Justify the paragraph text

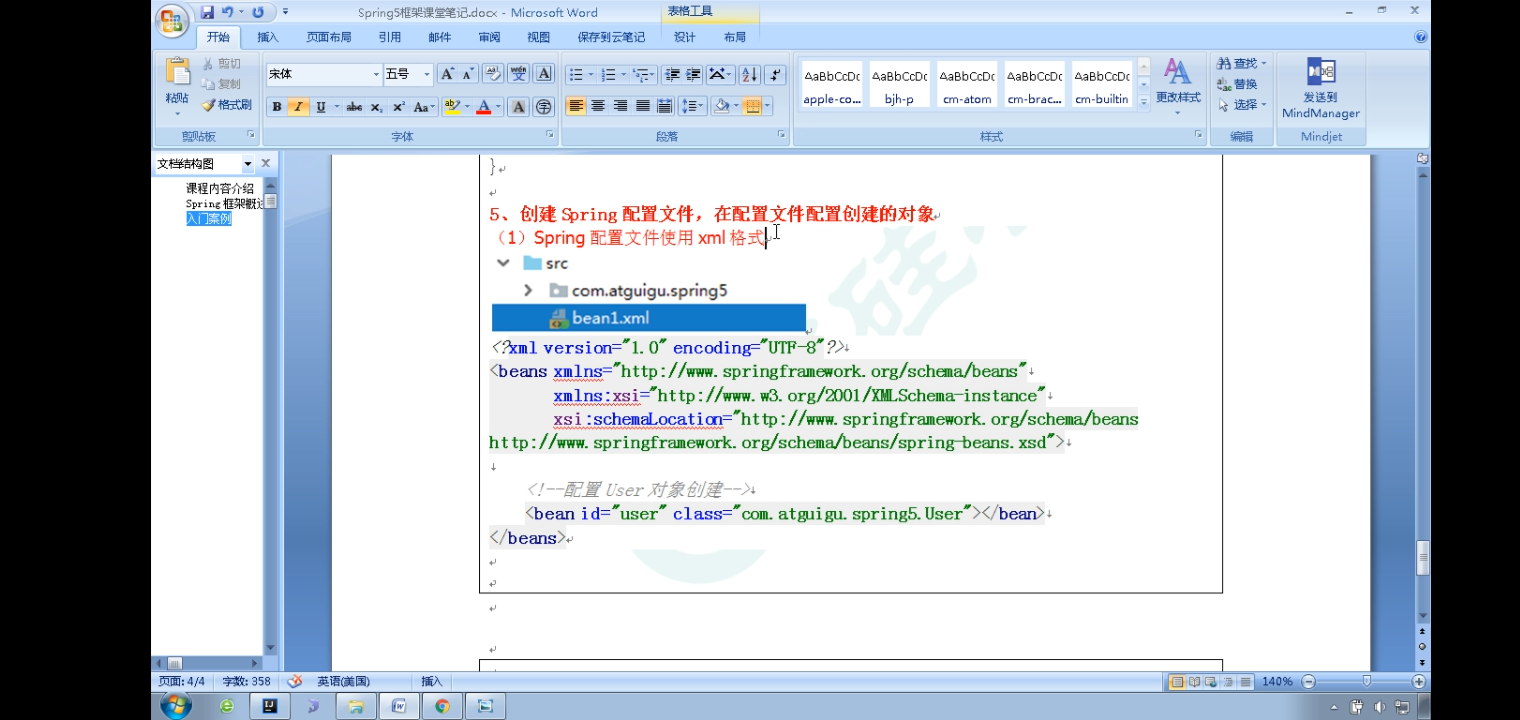tap(643, 106)
